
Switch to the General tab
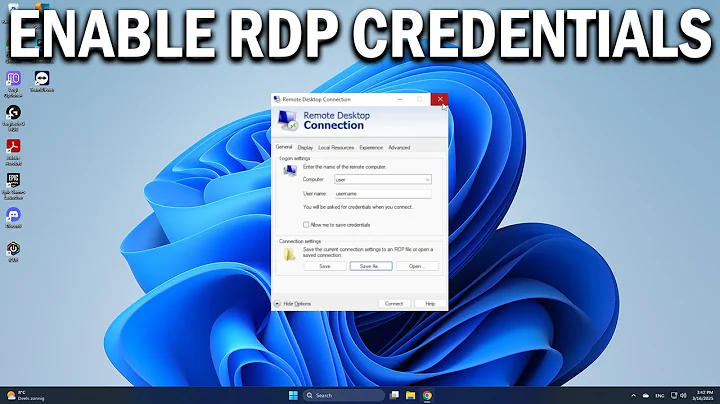coord(284,147)
